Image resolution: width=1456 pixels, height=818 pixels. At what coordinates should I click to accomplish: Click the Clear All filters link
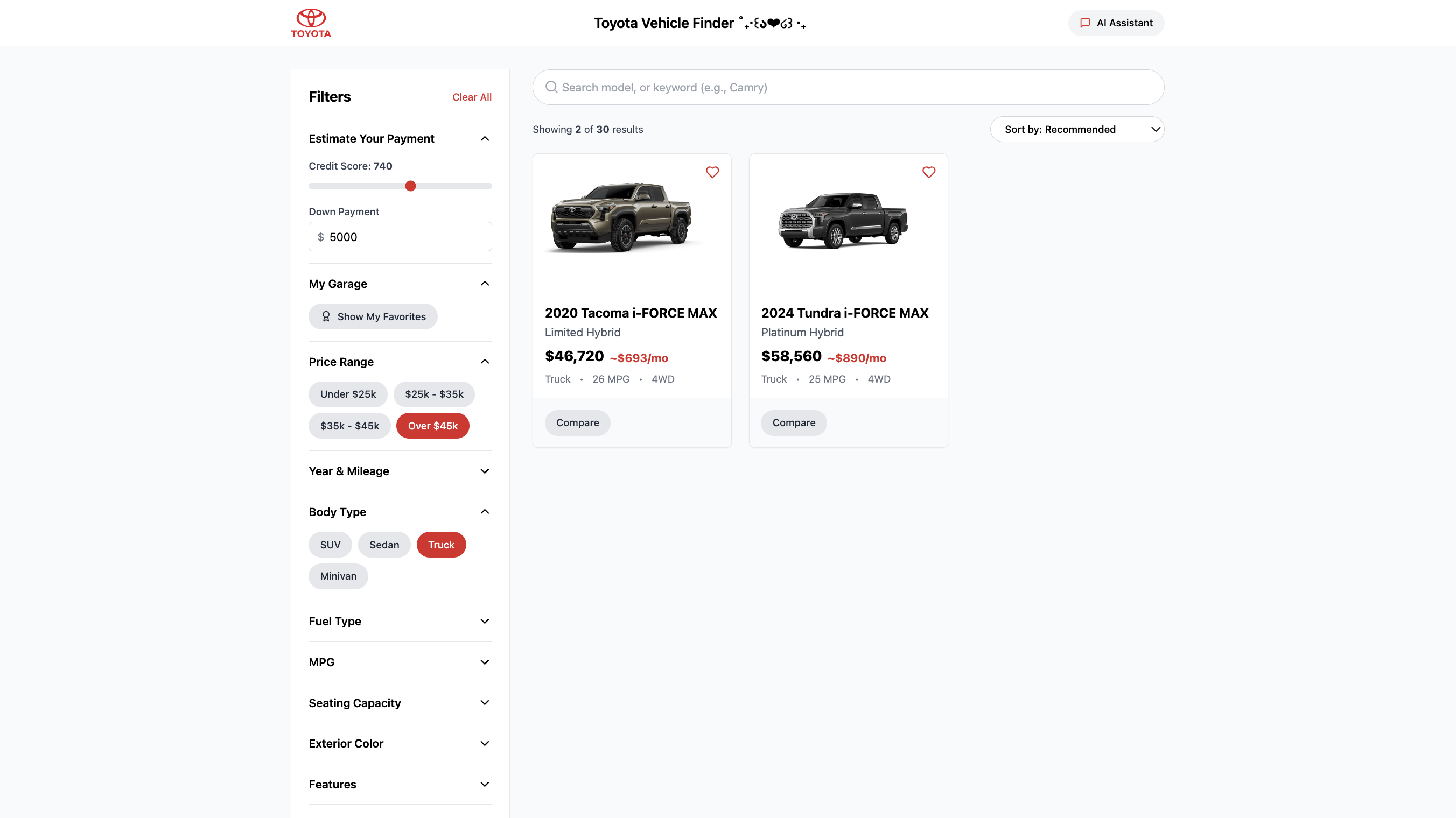click(x=471, y=97)
